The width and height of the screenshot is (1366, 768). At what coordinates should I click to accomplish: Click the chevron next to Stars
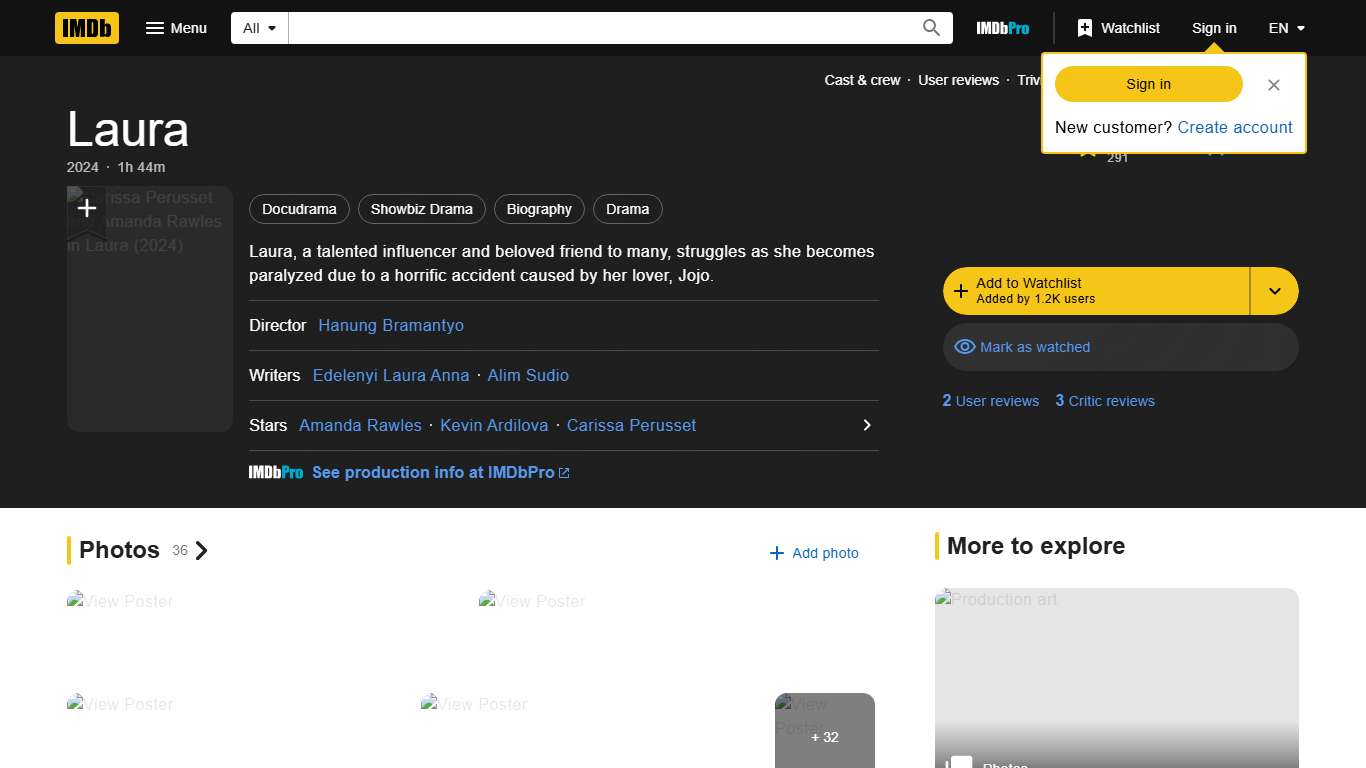click(x=867, y=425)
